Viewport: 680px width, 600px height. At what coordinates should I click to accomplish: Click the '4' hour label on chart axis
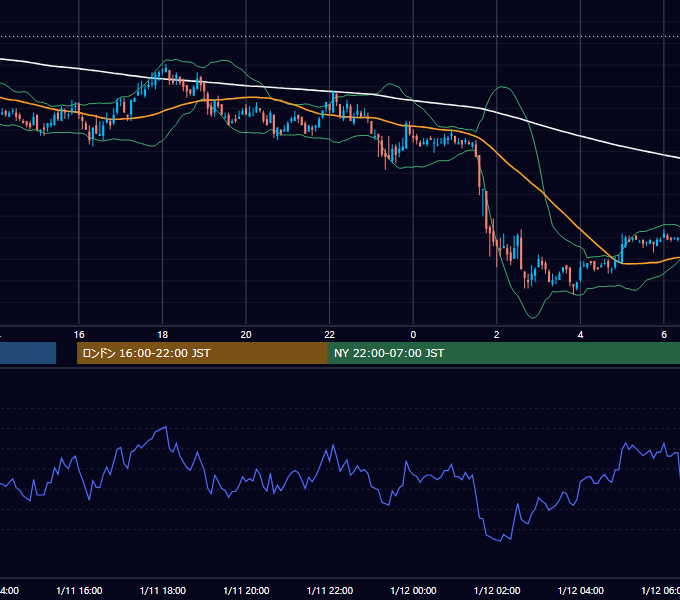click(580, 335)
